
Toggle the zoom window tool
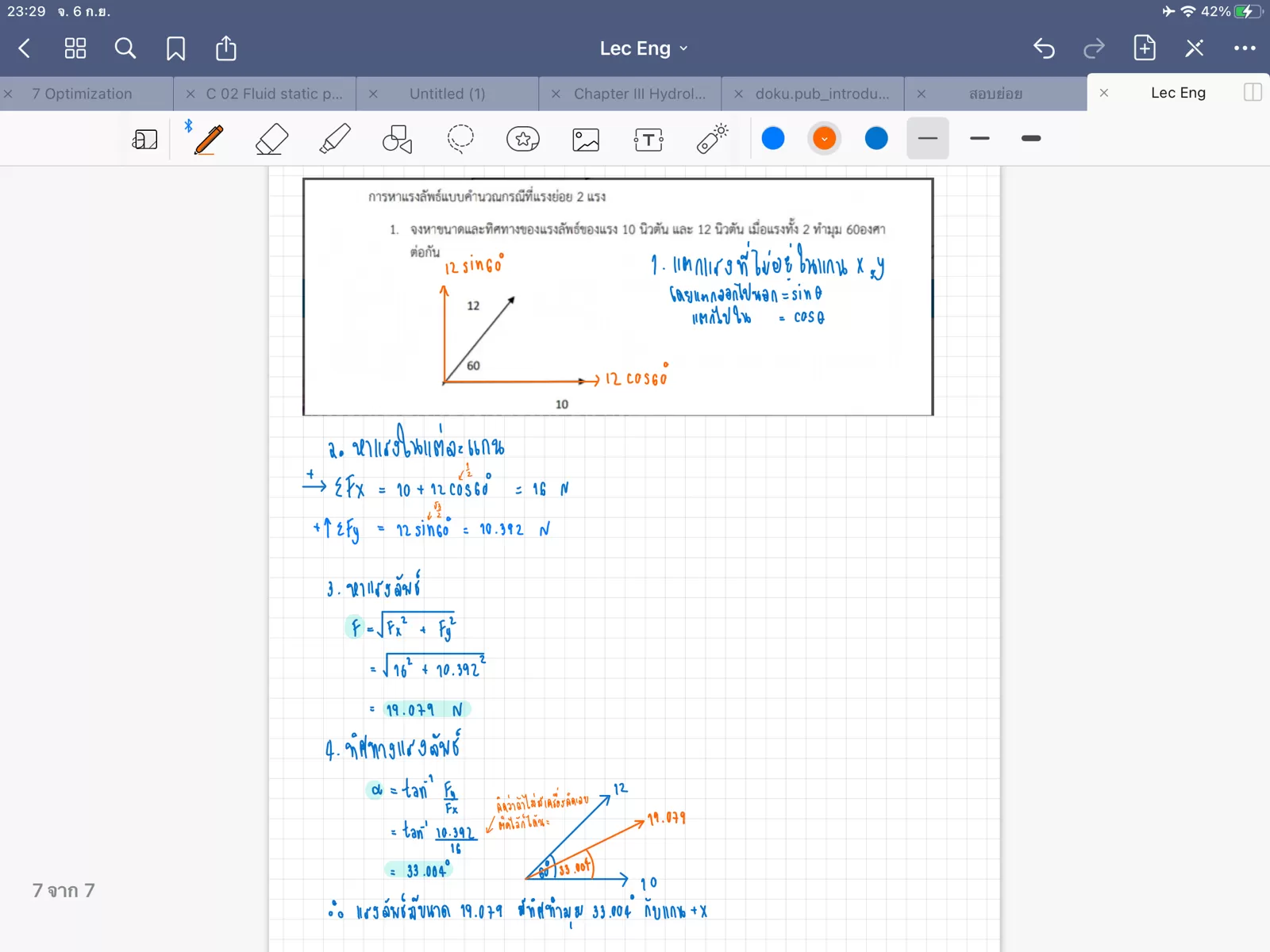(144, 140)
